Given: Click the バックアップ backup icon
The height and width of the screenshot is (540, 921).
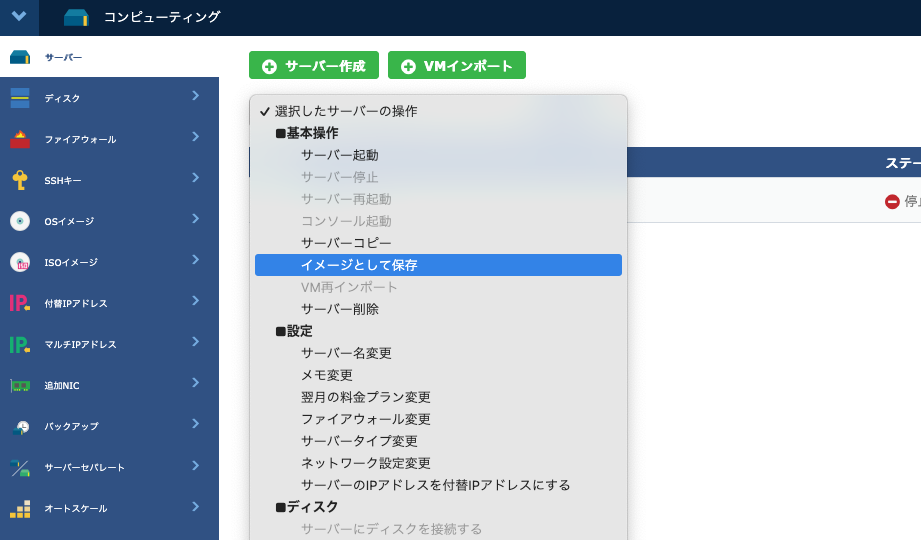Looking at the screenshot, I should point(21,427).
